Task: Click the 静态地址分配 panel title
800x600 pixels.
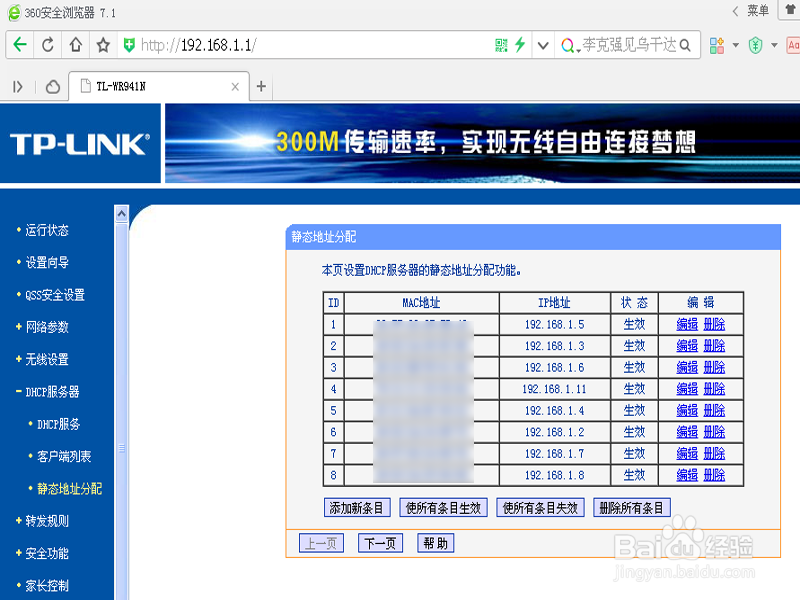Action: (324, 237)
